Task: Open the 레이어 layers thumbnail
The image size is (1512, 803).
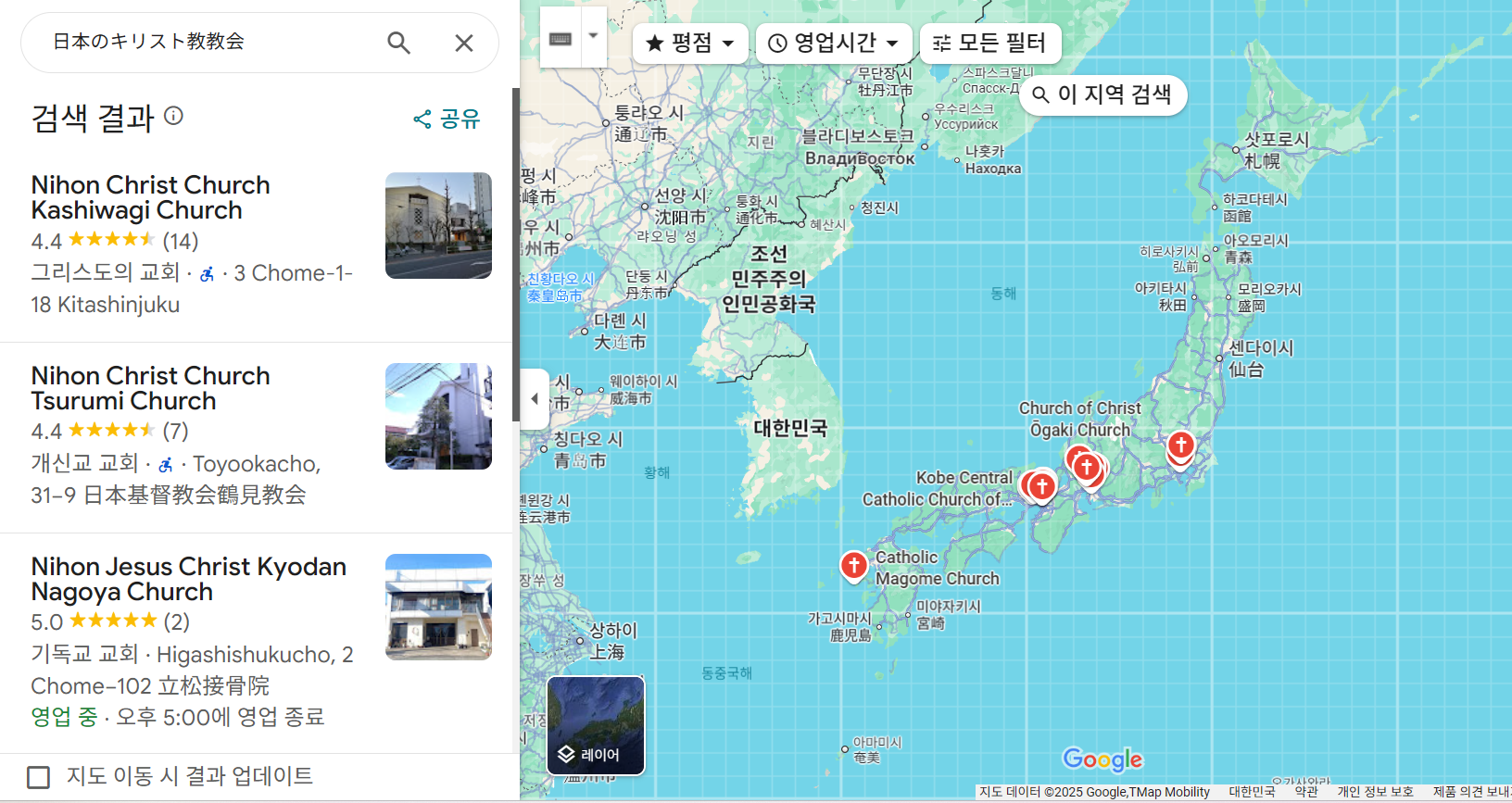Action: pyautogui.click(x=596, y=725)
